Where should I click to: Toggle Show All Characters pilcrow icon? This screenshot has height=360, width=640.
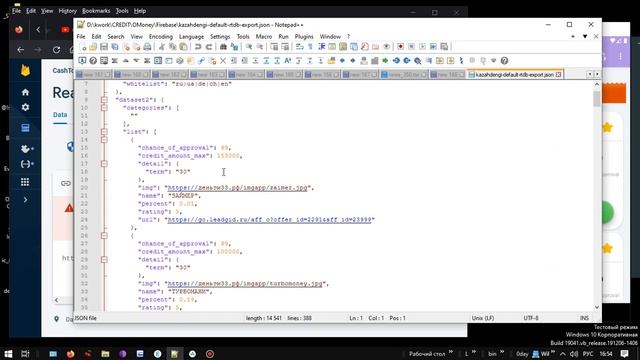coord(310,47)
